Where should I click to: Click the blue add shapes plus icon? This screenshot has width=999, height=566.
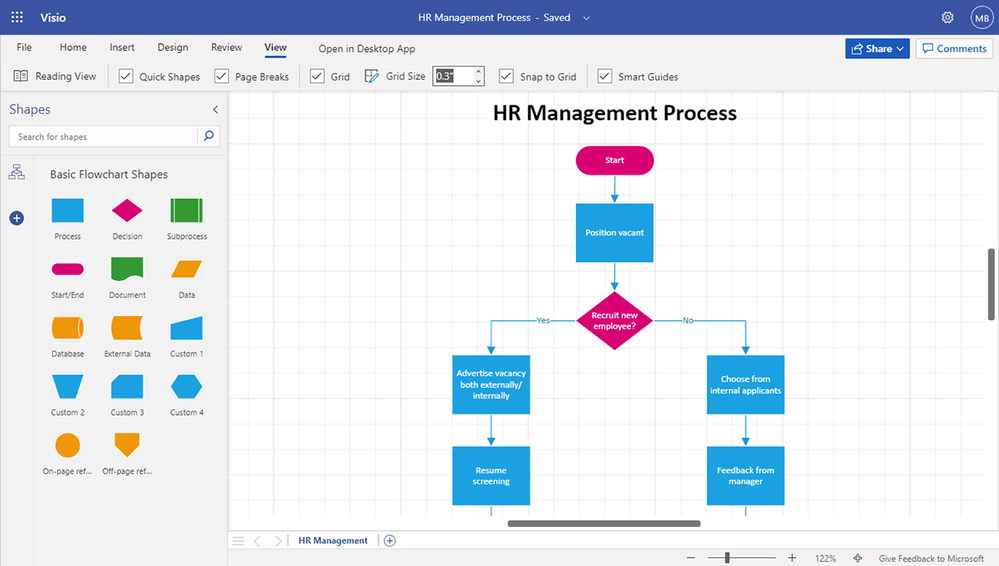tap(17, 218)
